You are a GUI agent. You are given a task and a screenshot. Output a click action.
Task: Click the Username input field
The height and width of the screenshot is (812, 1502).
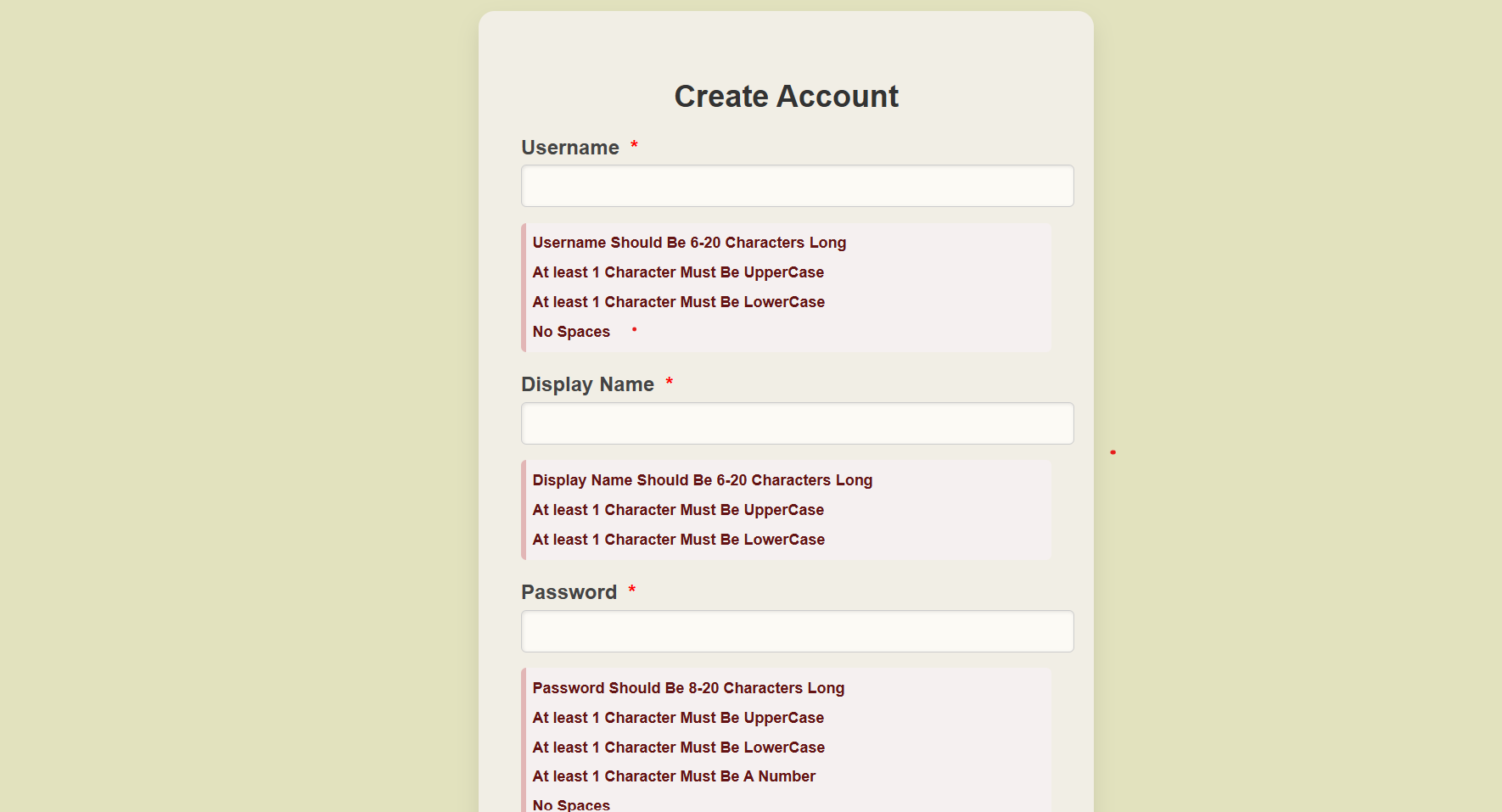(x=797, y=185)
